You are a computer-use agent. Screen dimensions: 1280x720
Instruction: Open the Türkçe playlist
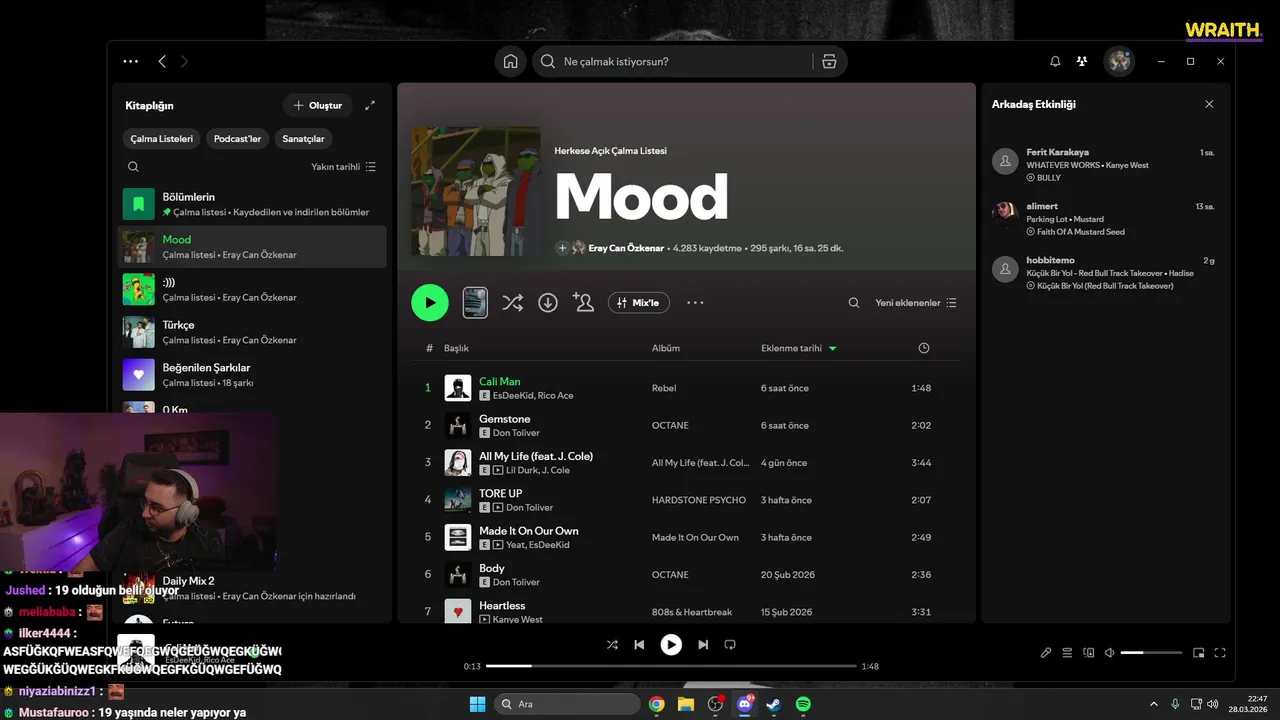tap(252, 332)
